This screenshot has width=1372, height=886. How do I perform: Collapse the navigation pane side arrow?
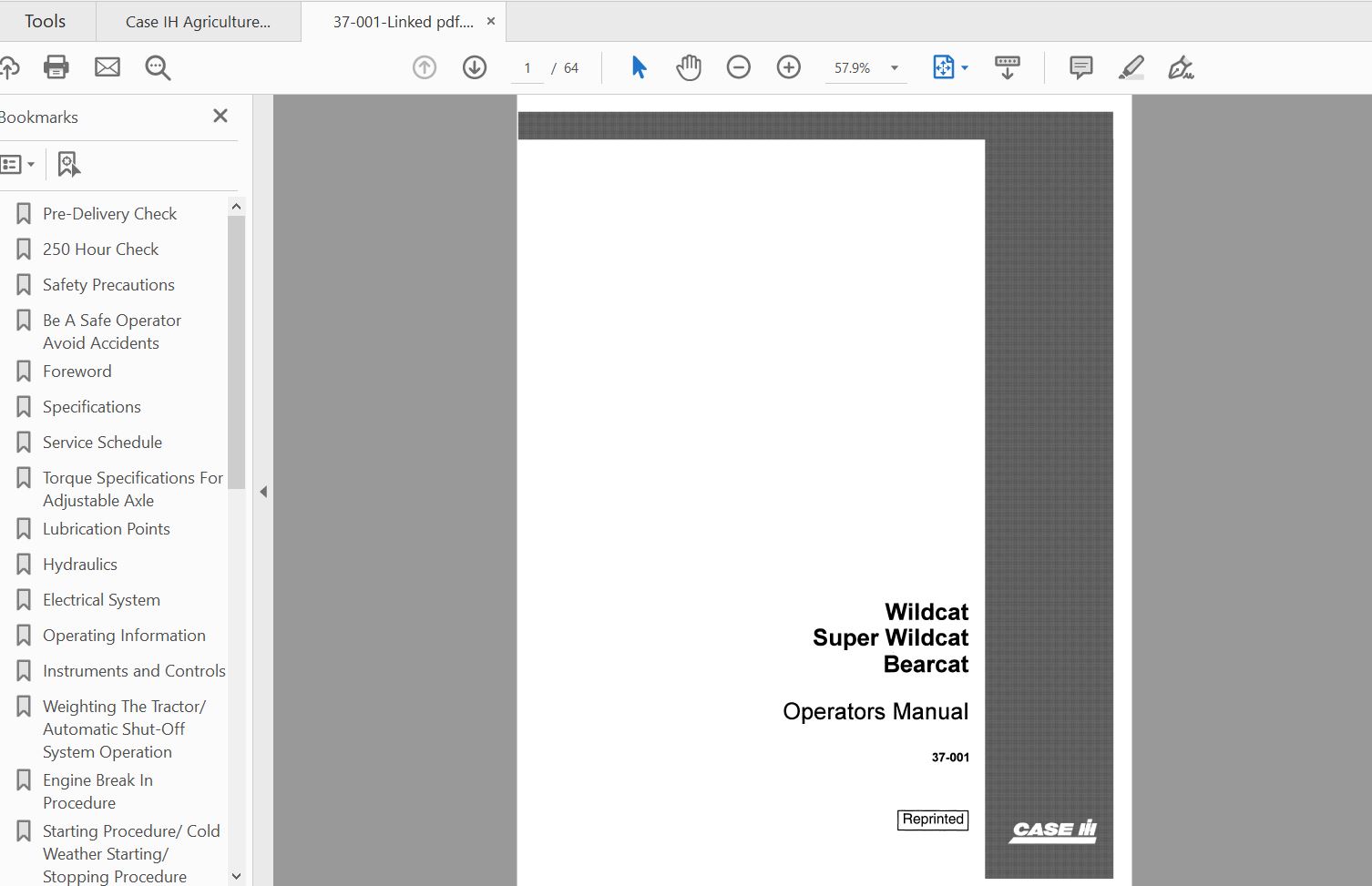coord(263,491)
